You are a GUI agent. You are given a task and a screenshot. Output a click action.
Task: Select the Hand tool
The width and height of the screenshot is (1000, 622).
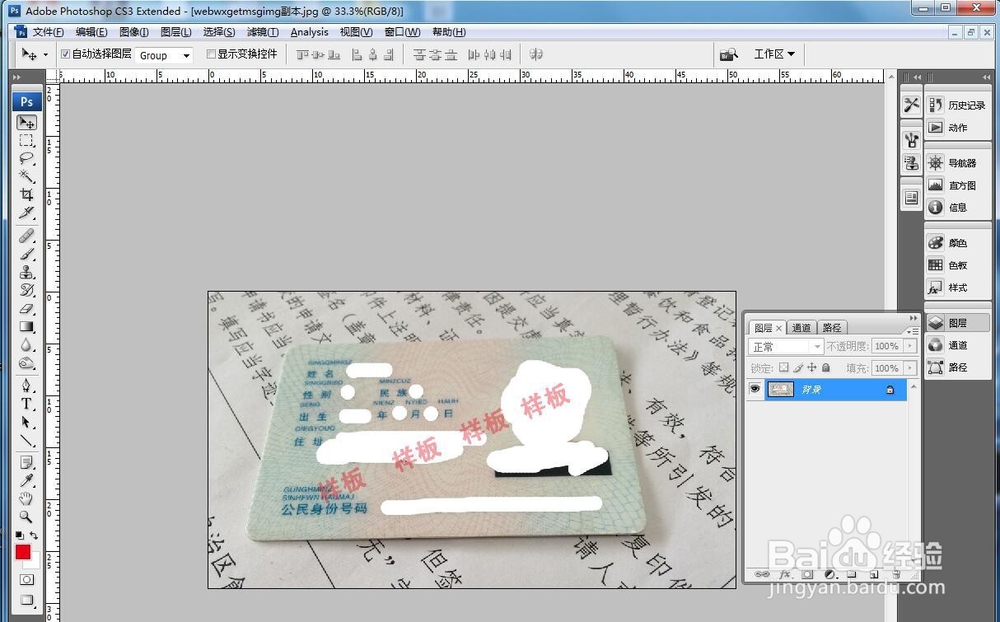pos(27,498)
